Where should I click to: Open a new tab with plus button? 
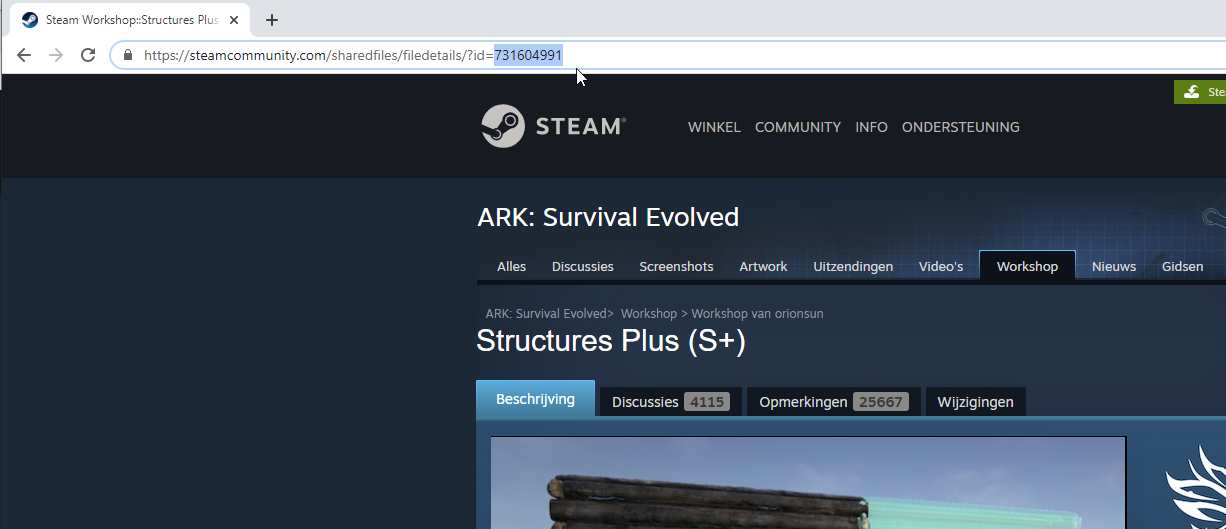(x=272, y=20)
